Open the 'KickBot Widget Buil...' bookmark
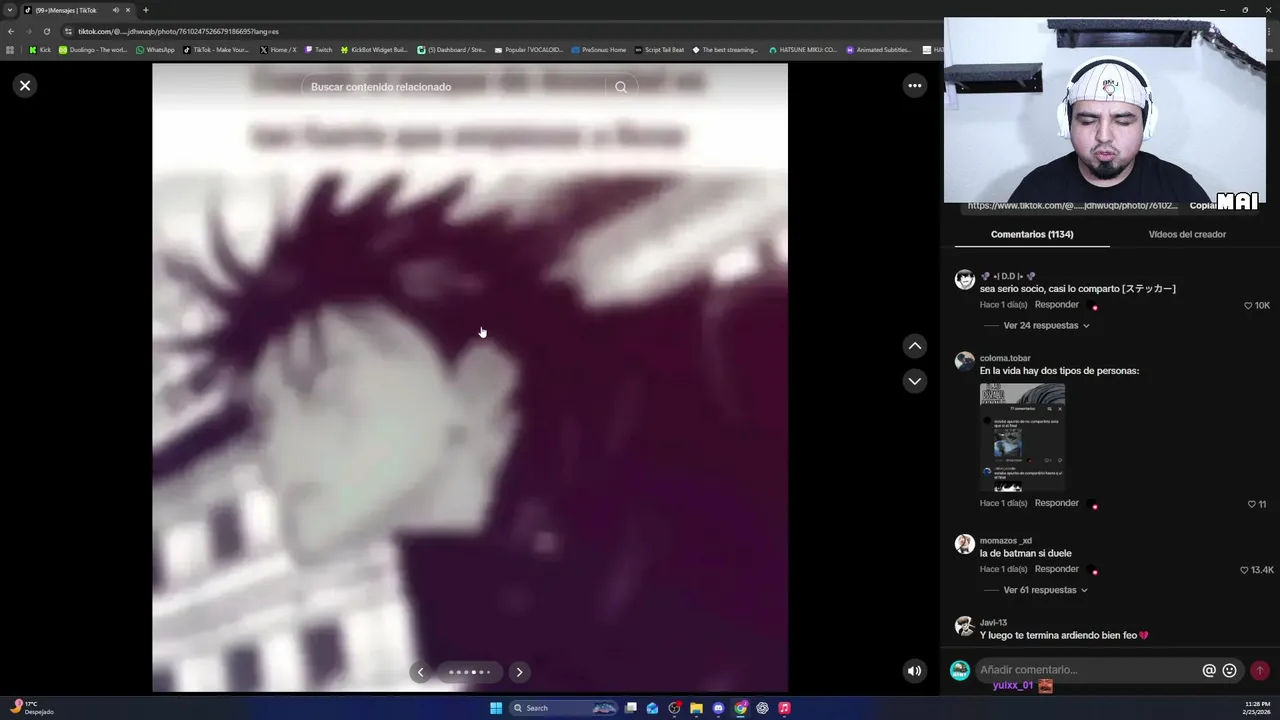1280x720 pixels. pos(374,49)
